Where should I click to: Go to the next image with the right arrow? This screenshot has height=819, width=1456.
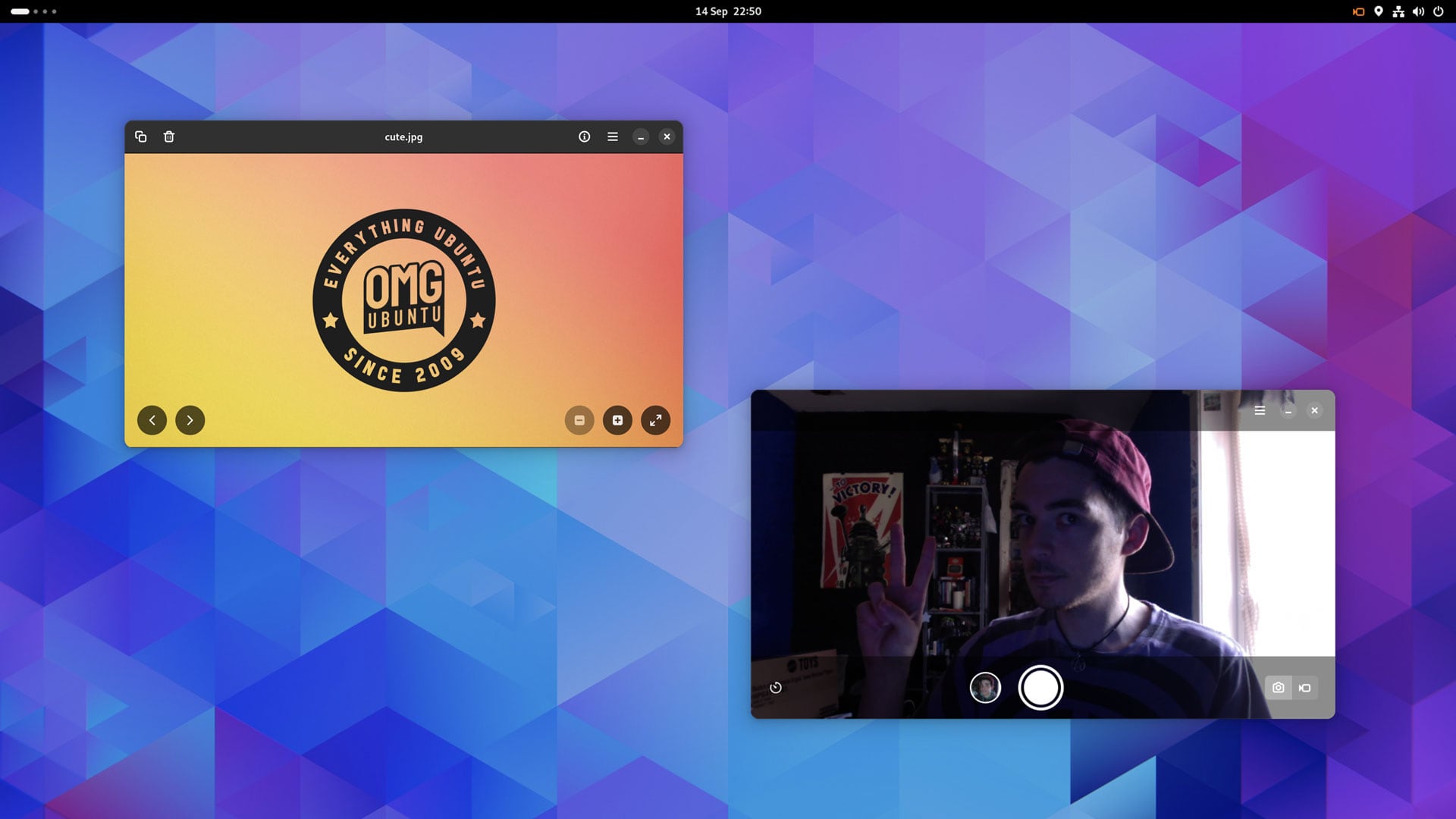190,420
